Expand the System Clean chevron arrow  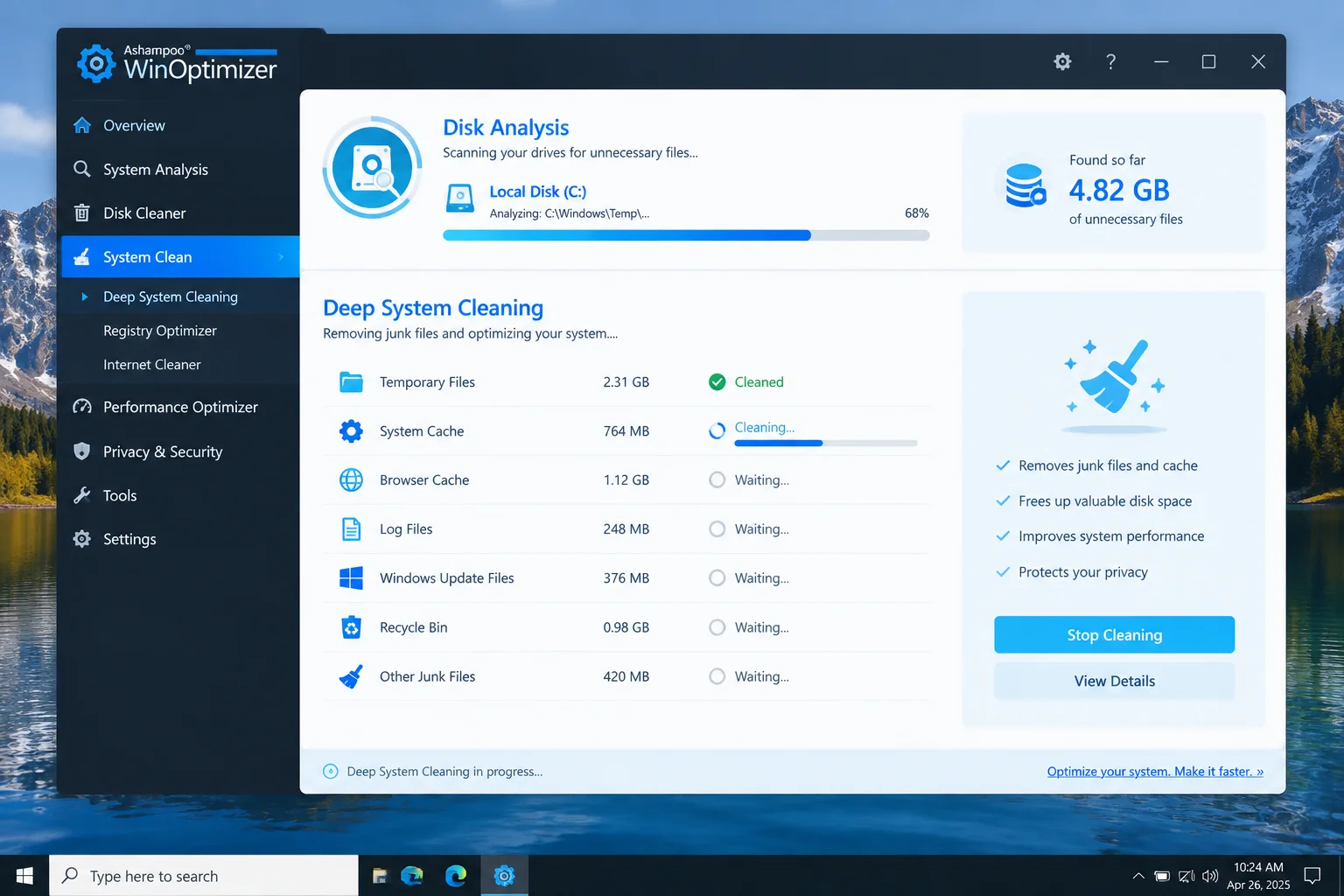coord(281,256)
